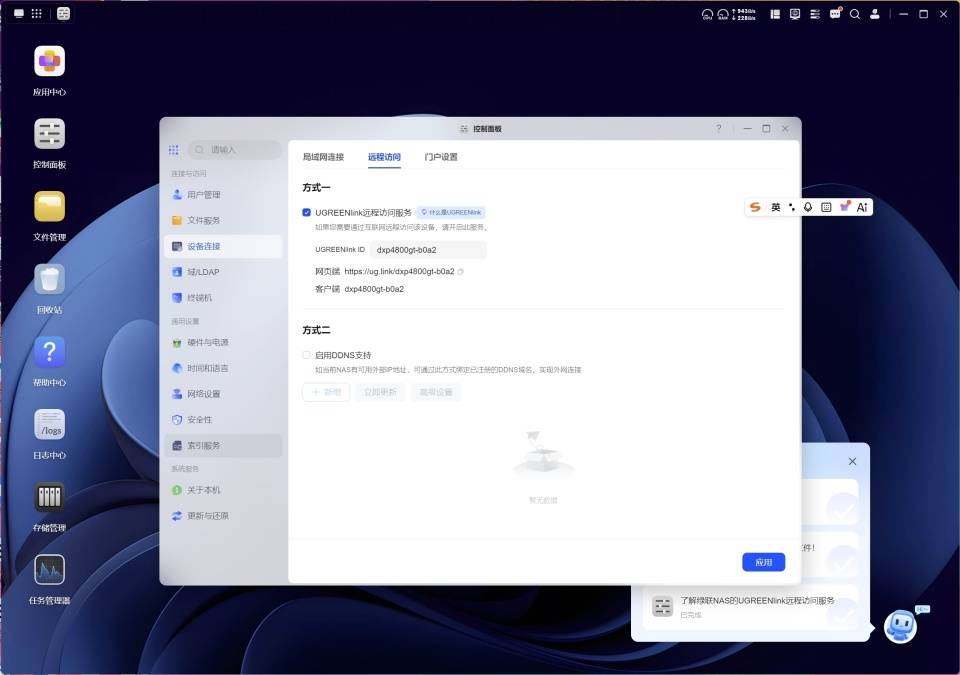
Task: Open the app grid launcher in top bar
Action: click(x=37, y=13)
